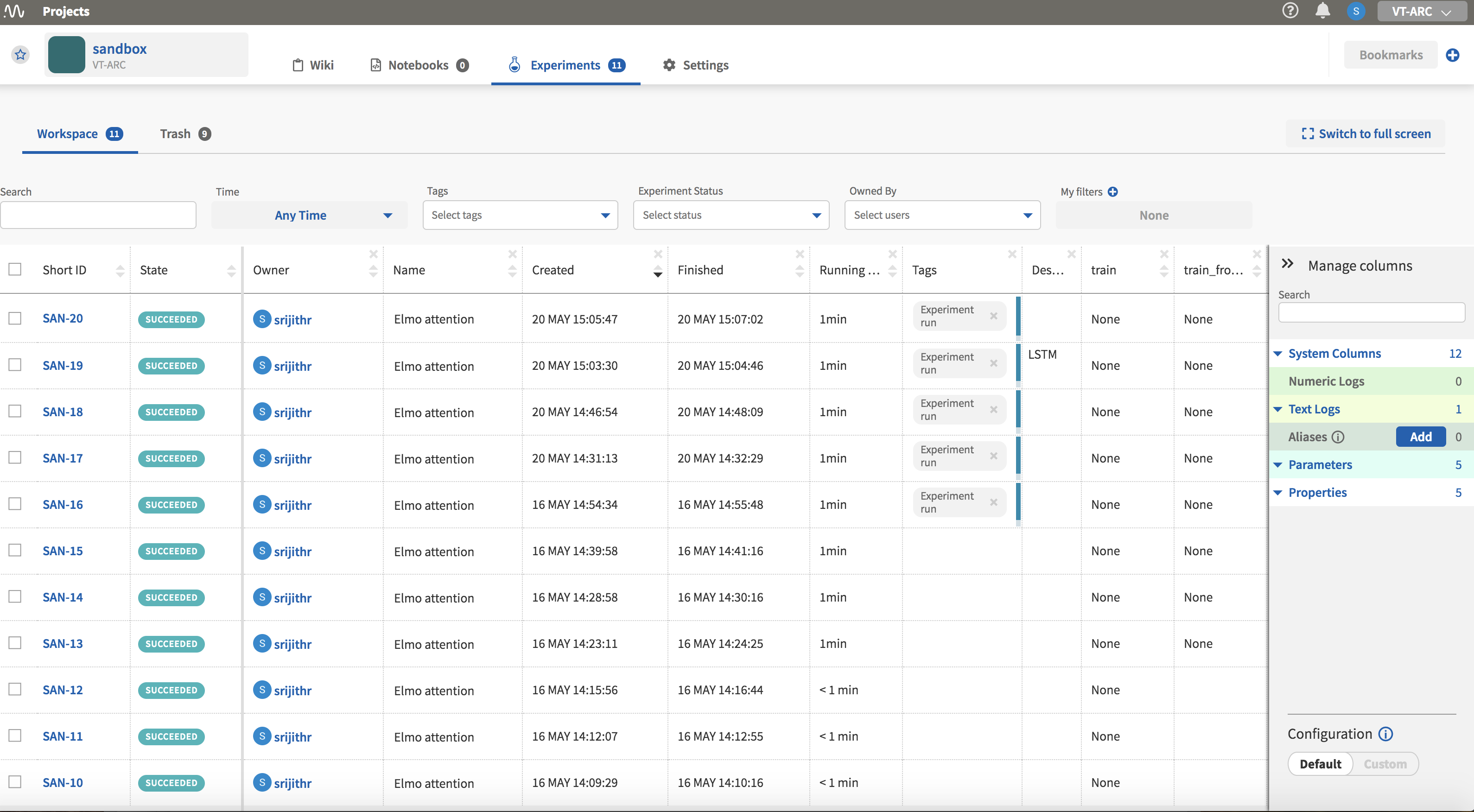
Task: Collapse the Manage columns panel
Action: 1288,264
